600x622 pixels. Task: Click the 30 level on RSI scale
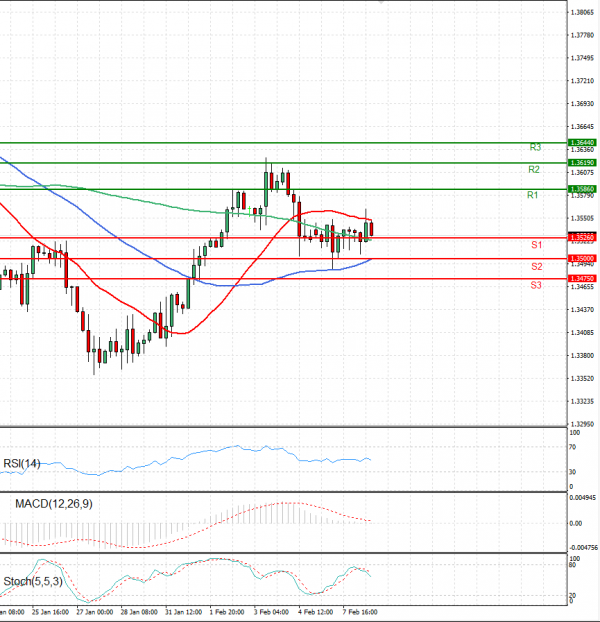[x=572, y=472]
